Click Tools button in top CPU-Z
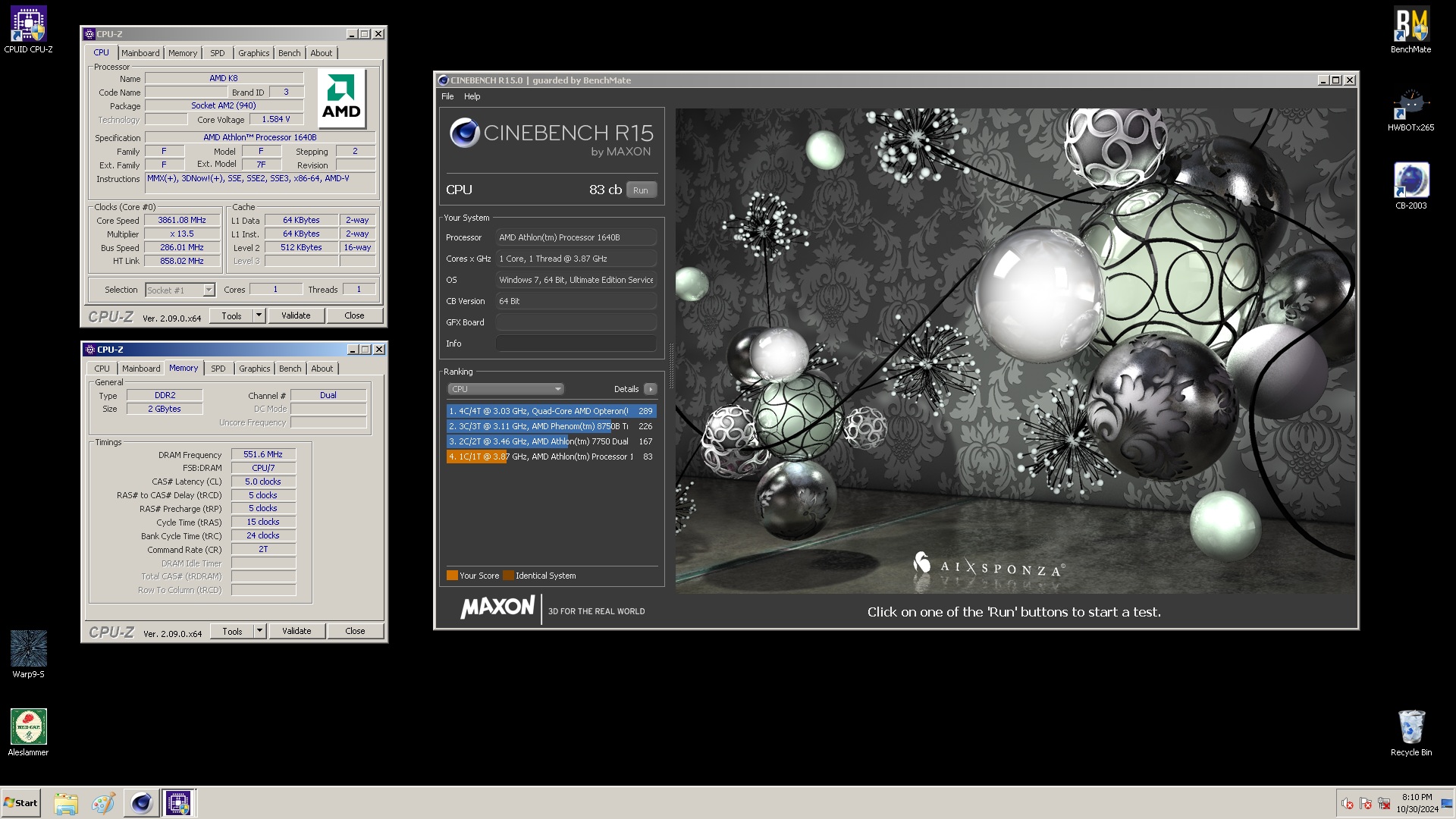This screenshot has height=819, width=1456. [x=231, y=315]
